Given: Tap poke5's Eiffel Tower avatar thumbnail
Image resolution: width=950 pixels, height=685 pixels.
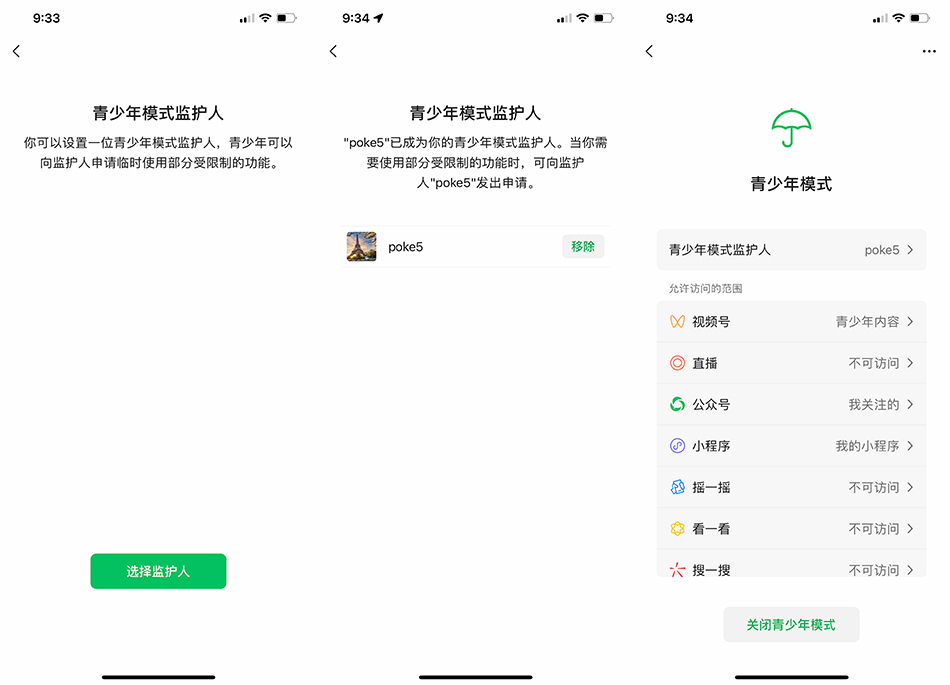Looking at the screenshot, I should point(361,247).
